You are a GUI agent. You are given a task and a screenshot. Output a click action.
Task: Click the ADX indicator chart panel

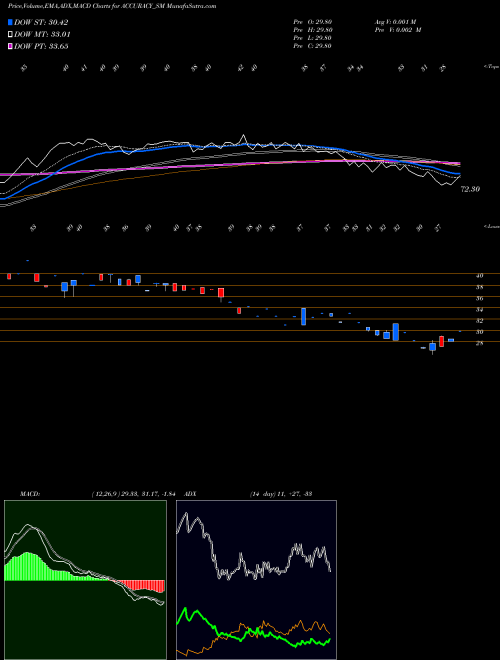pyautogui.click(x=256, y=580)
